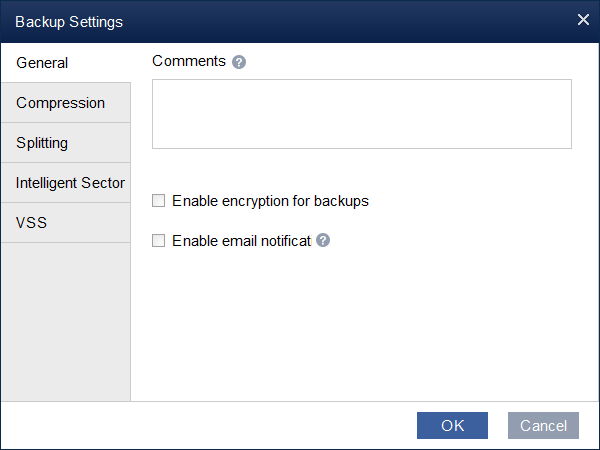Viewport: 600px width, 450px height.
Task: Click the help icon beside email notification
Action: (323, 241)
